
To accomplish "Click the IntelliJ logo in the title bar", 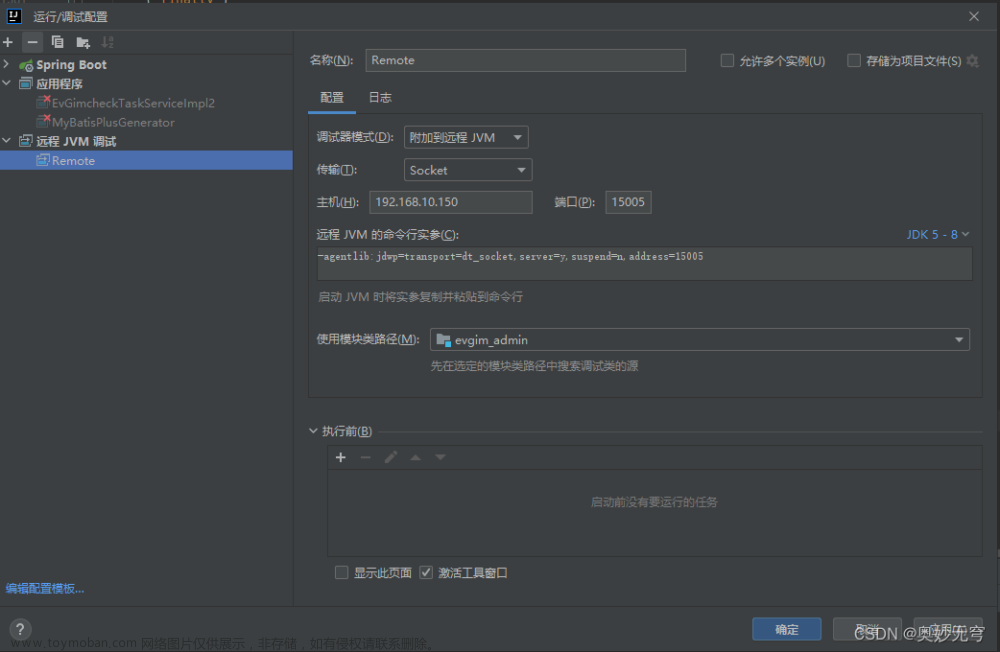I will pos(14,16).
